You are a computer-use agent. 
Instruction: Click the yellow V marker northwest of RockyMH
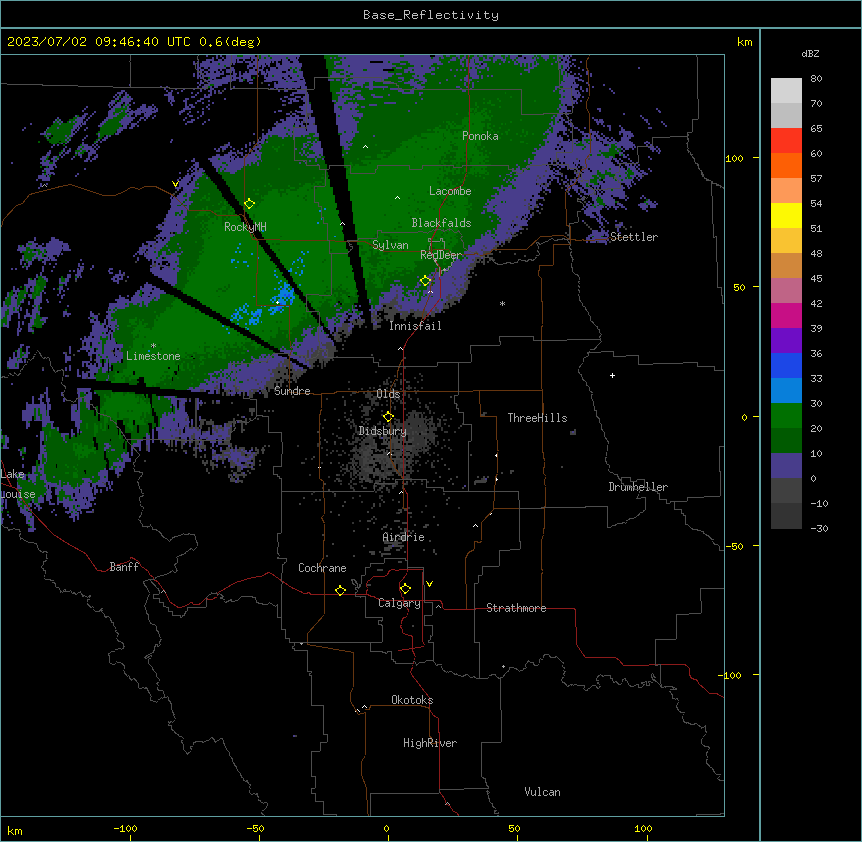pos(175,184)
